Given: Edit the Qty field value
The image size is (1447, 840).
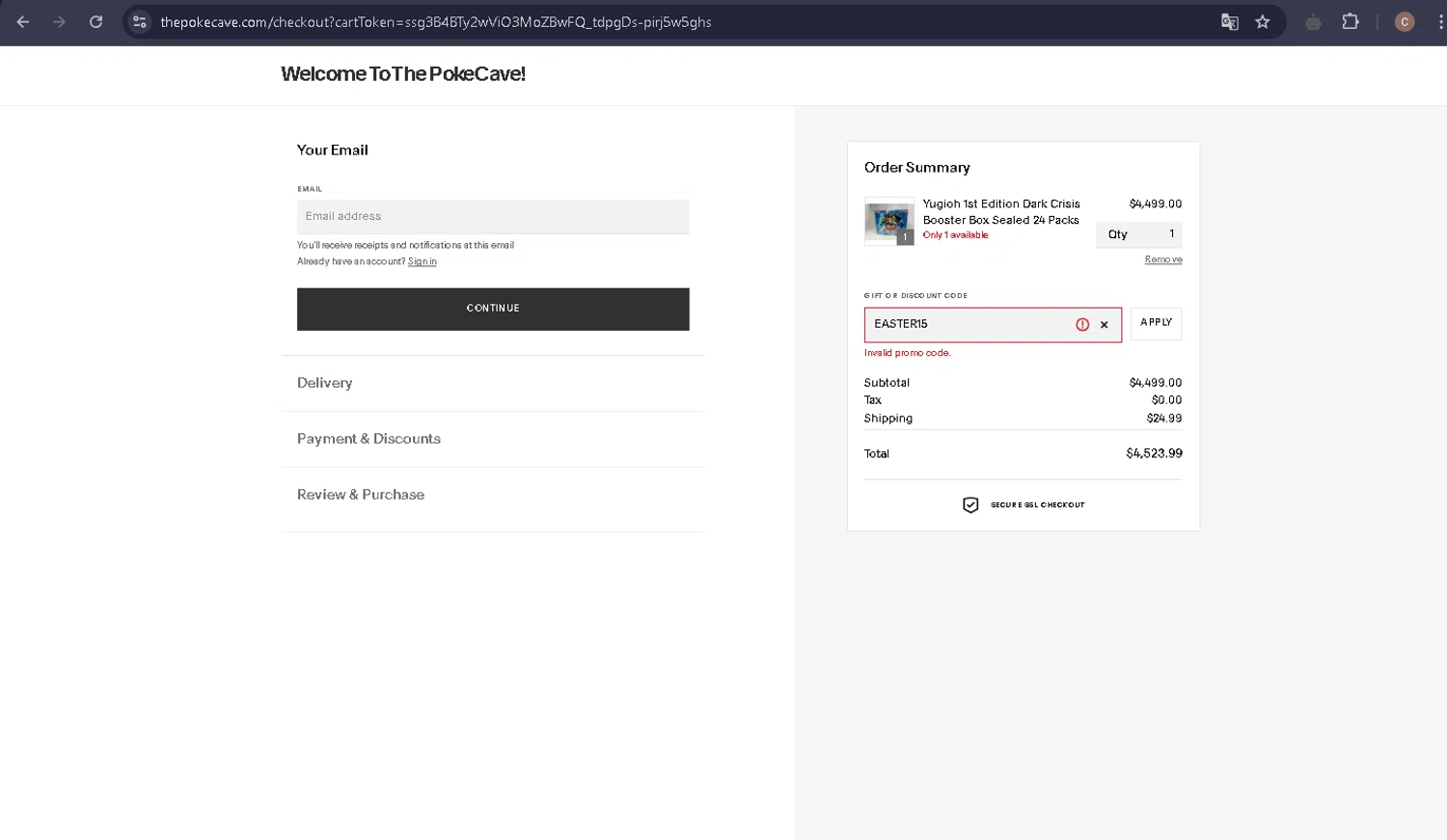Looking at the screenshot, I should click(1138, 234).
